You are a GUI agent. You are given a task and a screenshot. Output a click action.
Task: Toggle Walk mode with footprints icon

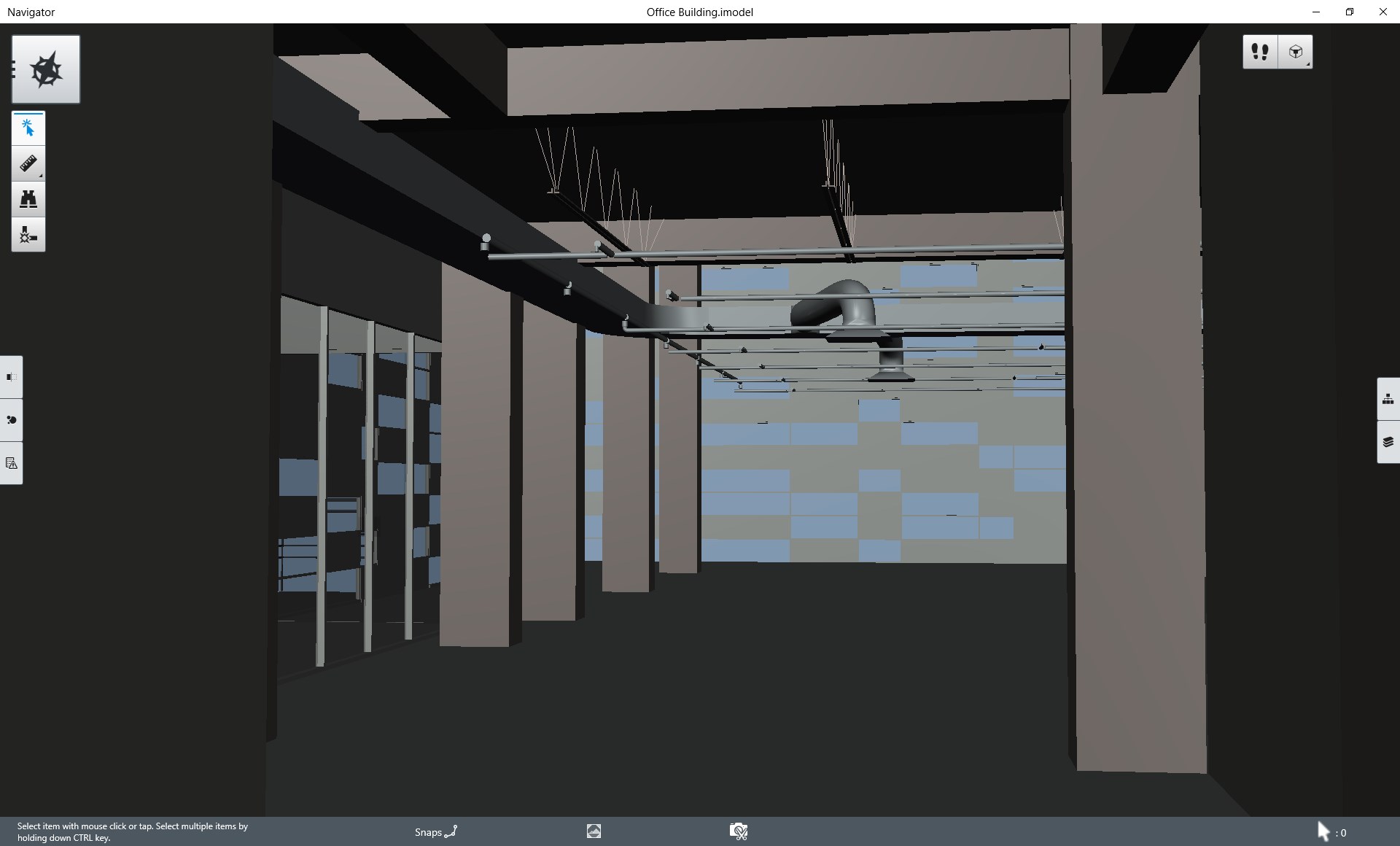1260,52
